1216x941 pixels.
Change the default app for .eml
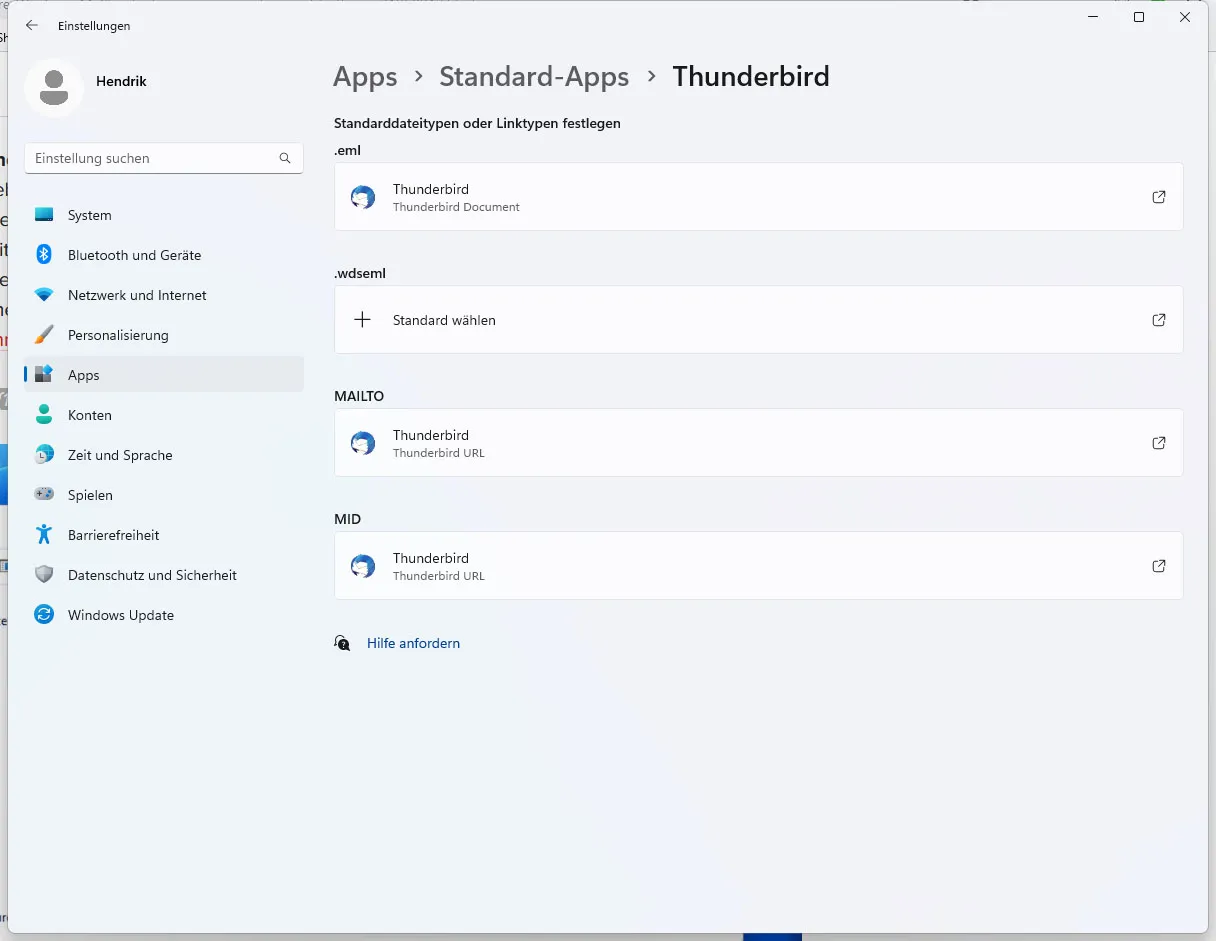[759, 197]
